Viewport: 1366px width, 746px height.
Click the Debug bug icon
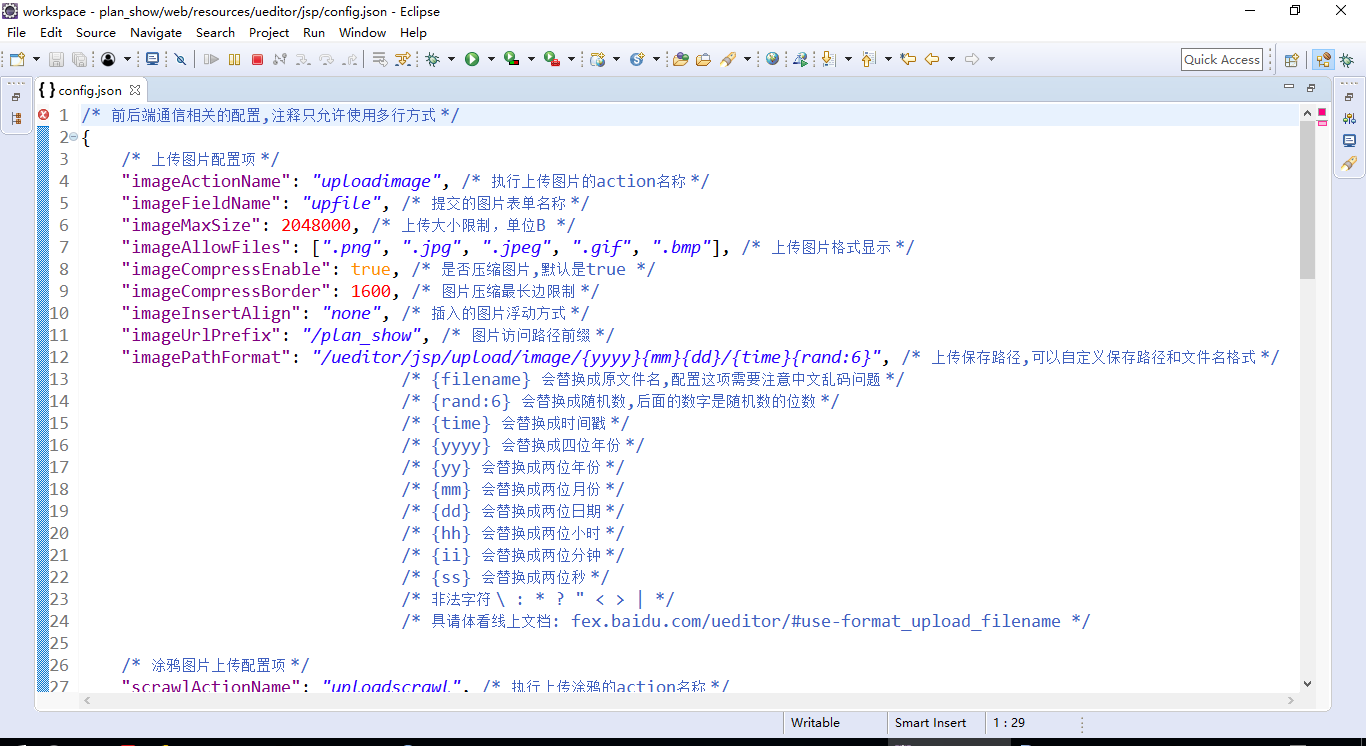point(432,59)
